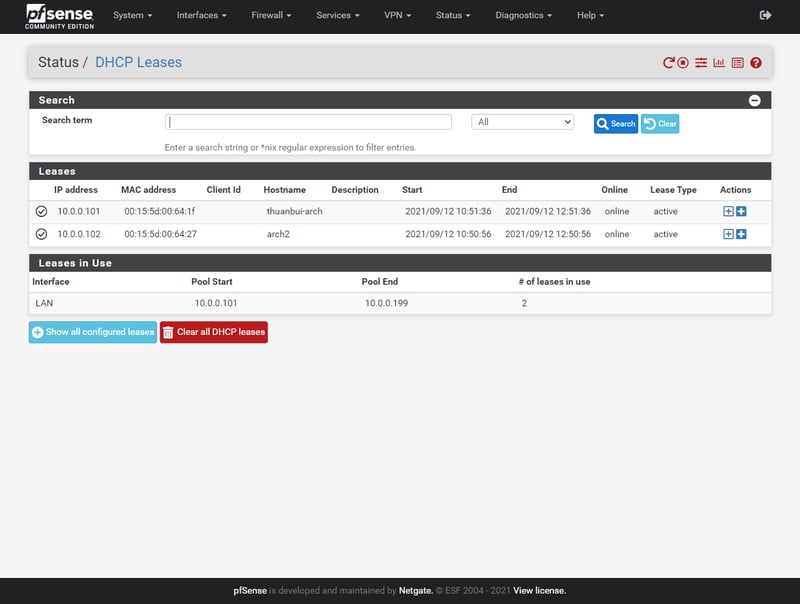Open the 'All' search field dropdown
Image resolution: width=800 pixels, height=604 pixels.
coord(523,122)
